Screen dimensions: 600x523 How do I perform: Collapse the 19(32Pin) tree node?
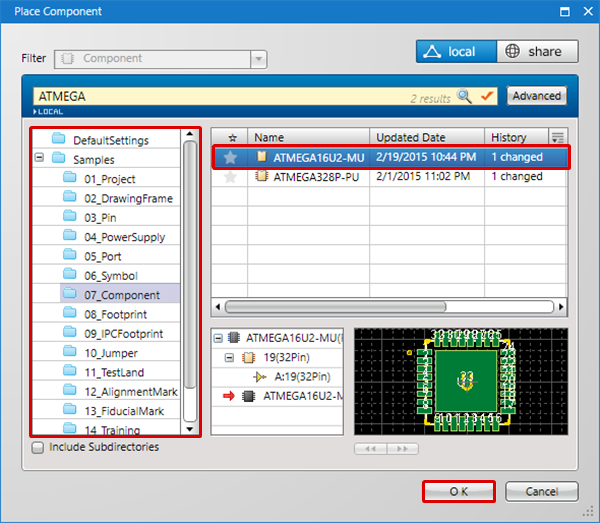(x=229, y=358)
